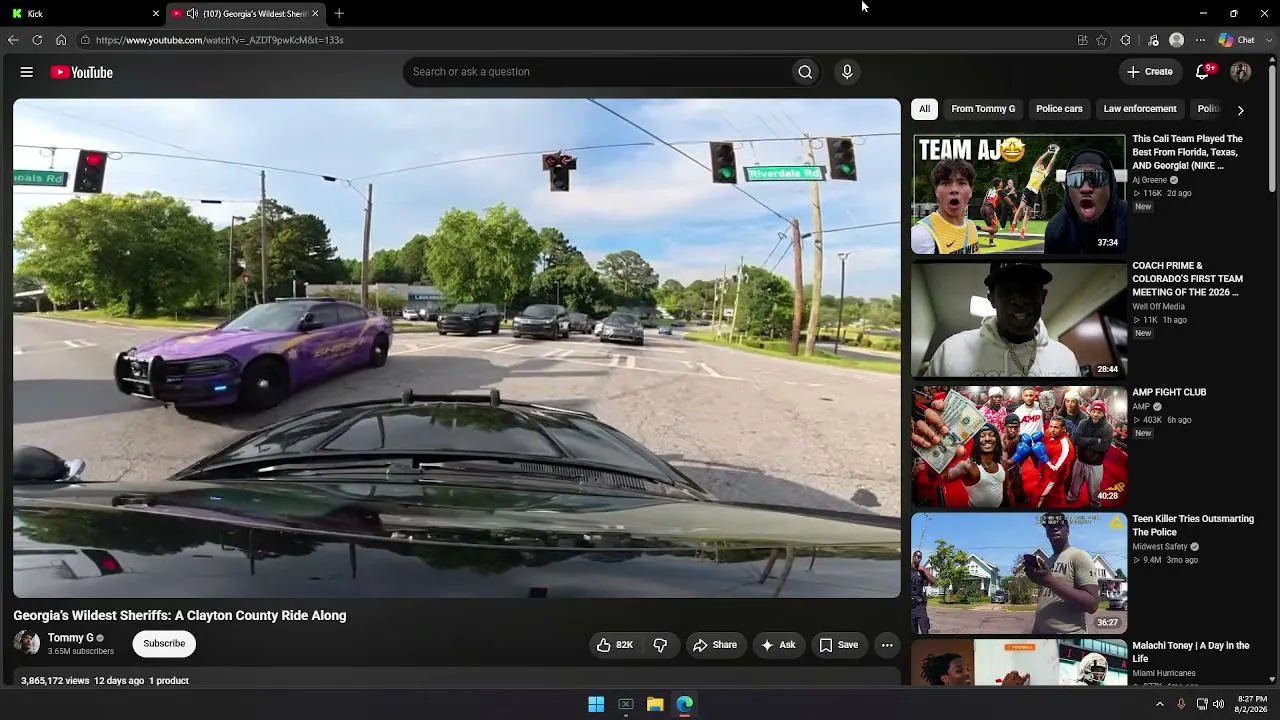Open a new browser tab
This screenshot has width=1280, height=720.
pyautogui.click(x=339, y=13)
